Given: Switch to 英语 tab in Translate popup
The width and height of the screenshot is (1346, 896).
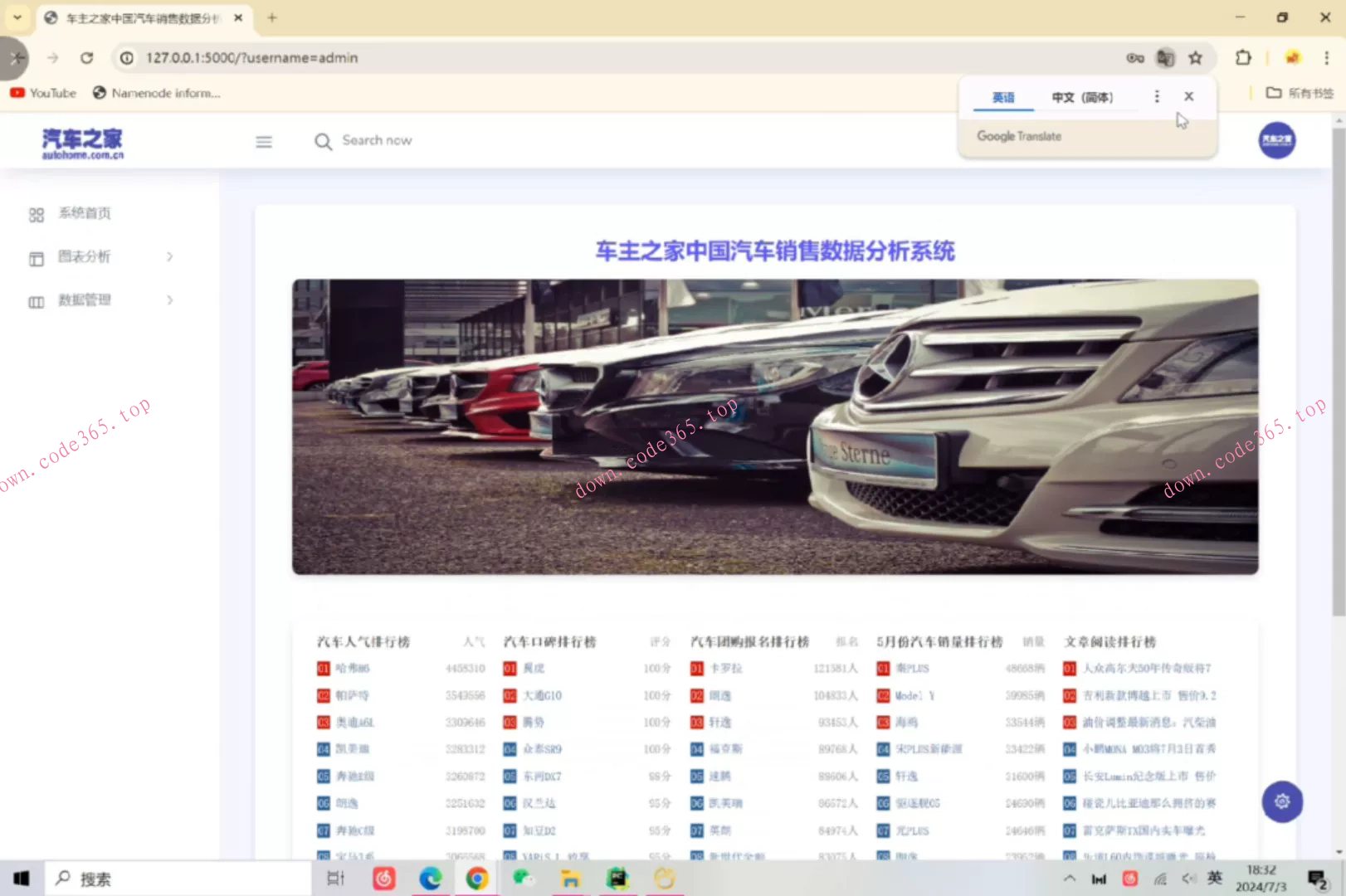Looking at the screenshot, I should (x=1003, y=97).
